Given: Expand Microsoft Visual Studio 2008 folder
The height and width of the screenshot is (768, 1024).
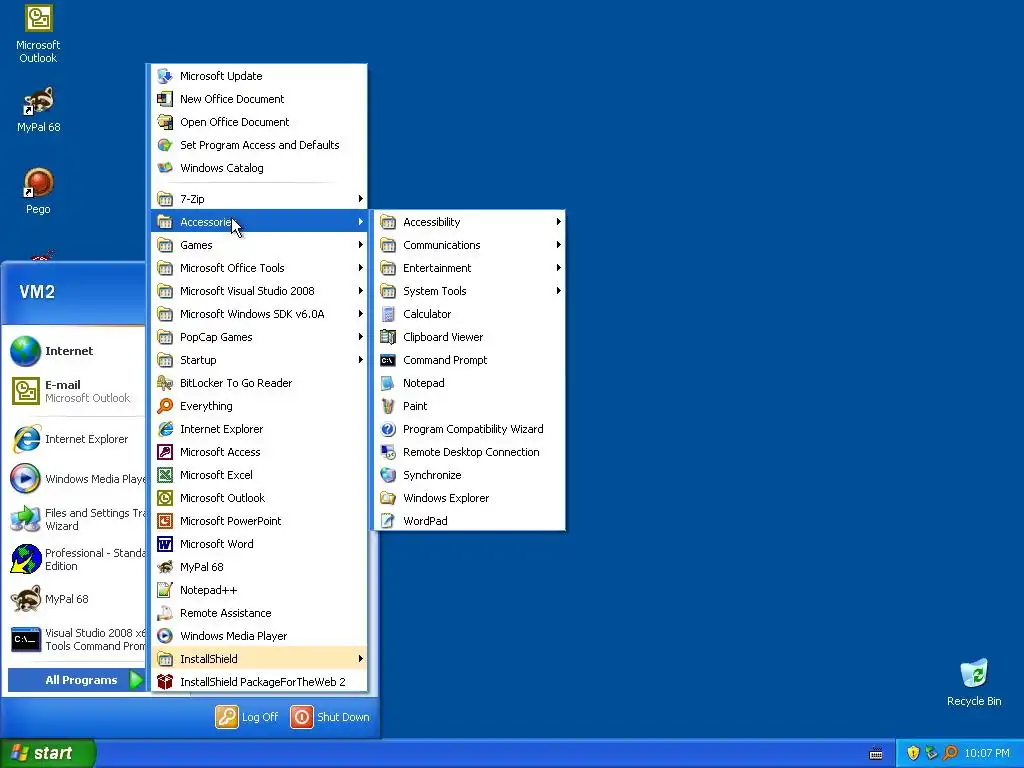Looking at the screenshot, I should tap(259, 291).
